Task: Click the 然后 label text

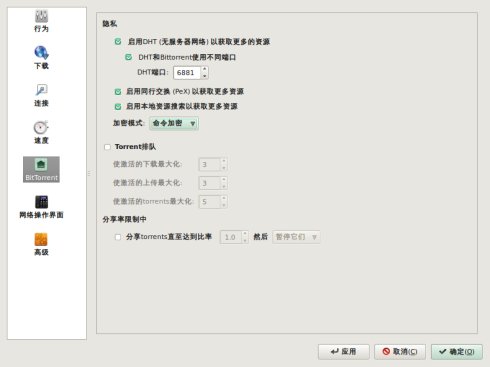Action: point(260,237)
